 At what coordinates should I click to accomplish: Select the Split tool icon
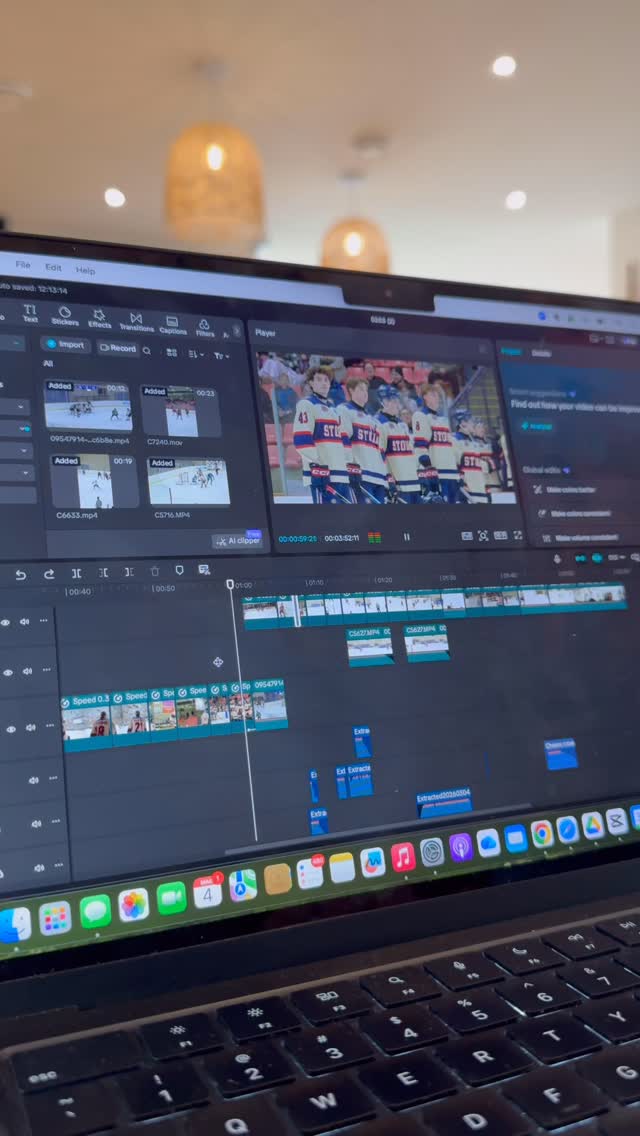(76, 573)
